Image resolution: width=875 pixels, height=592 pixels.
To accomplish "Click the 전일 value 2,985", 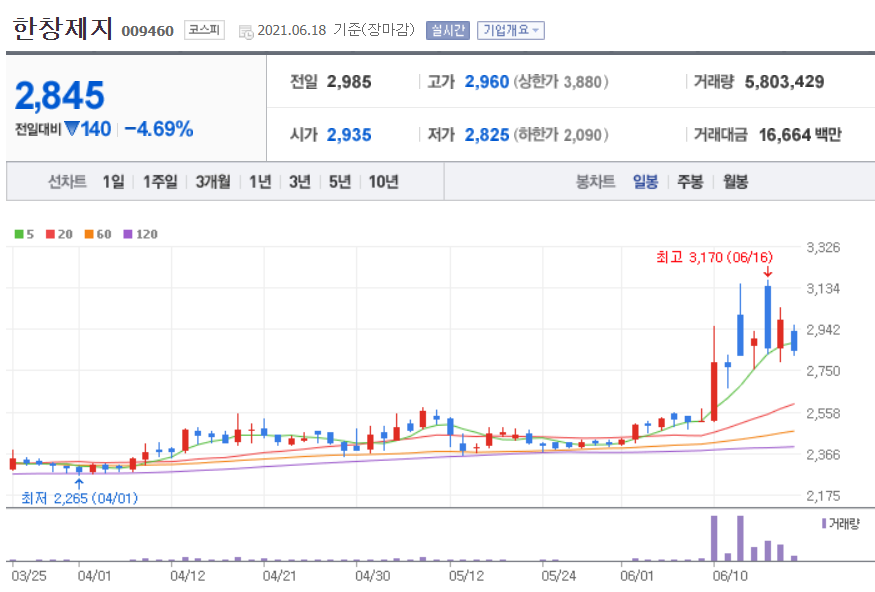I will 349,82.
